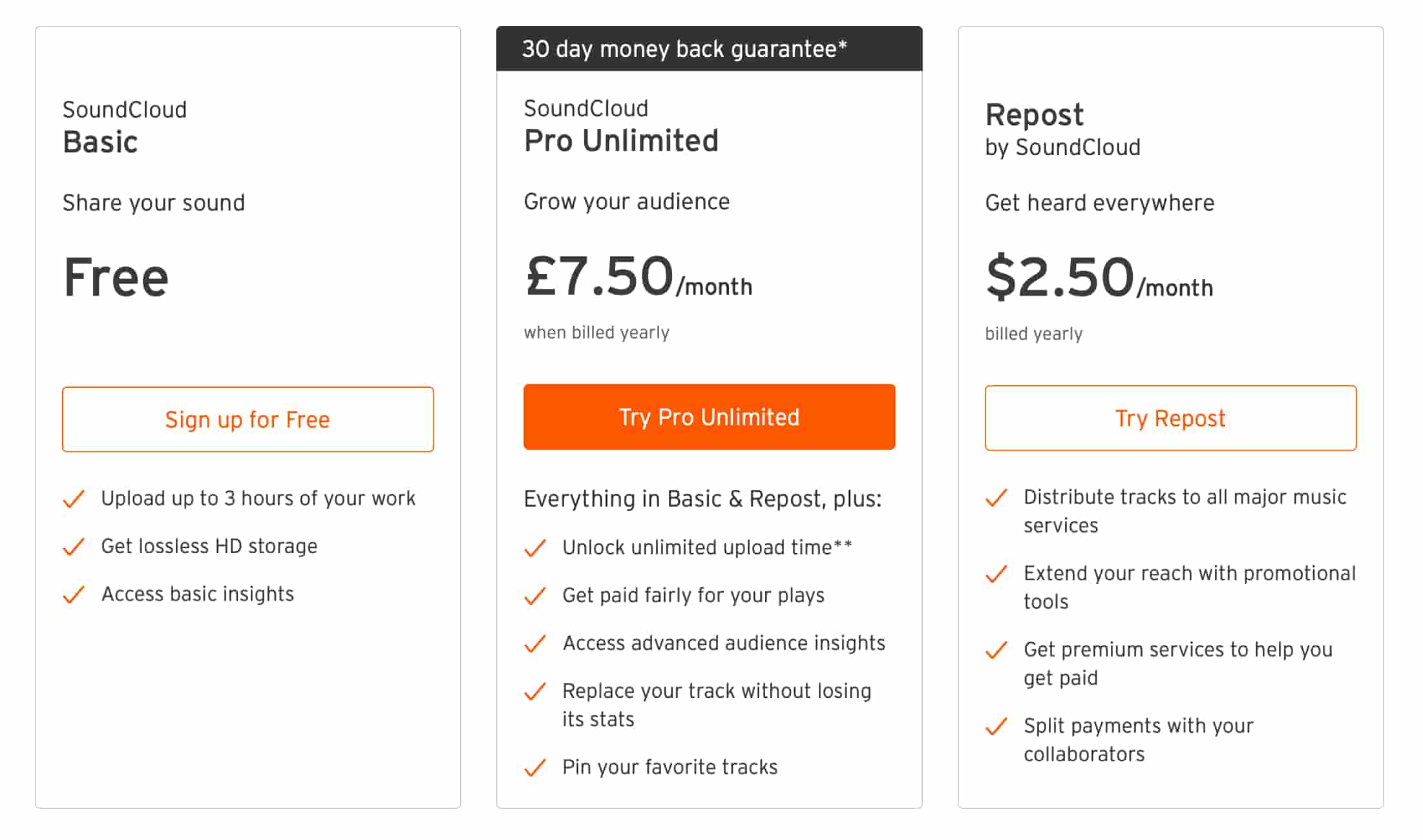Viewport: 1423px width, 840px height.
Task: Click the SoundCloud Pro Unlimited plan title
Action: point(621,126)
